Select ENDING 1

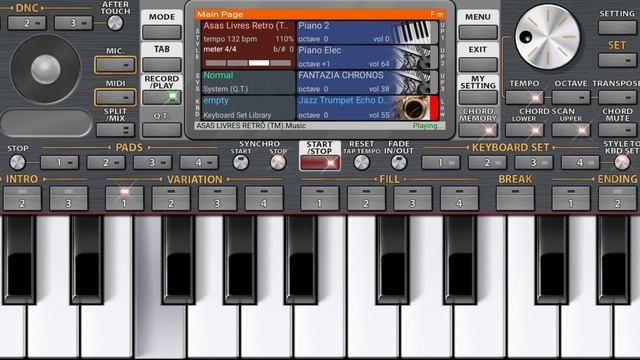point(571,198)
